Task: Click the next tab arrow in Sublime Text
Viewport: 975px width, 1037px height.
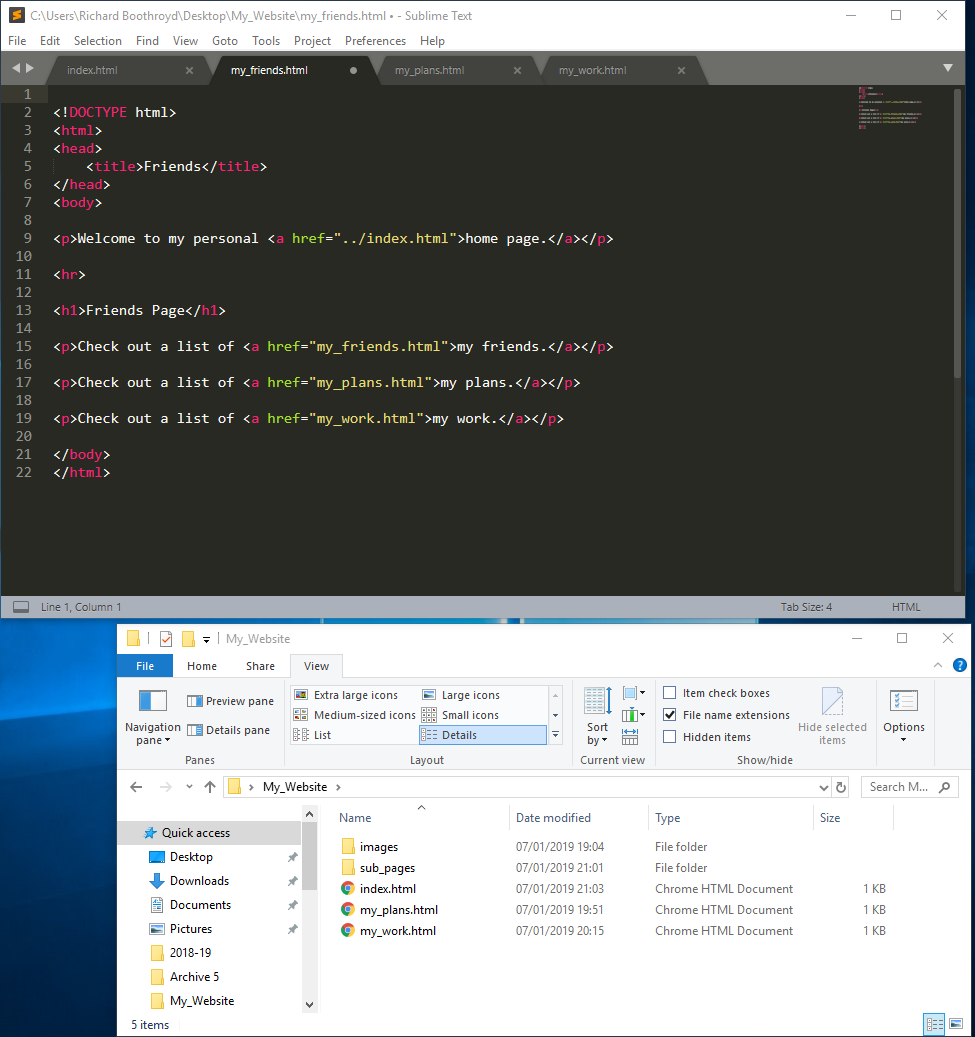Action: click(30, 68)
